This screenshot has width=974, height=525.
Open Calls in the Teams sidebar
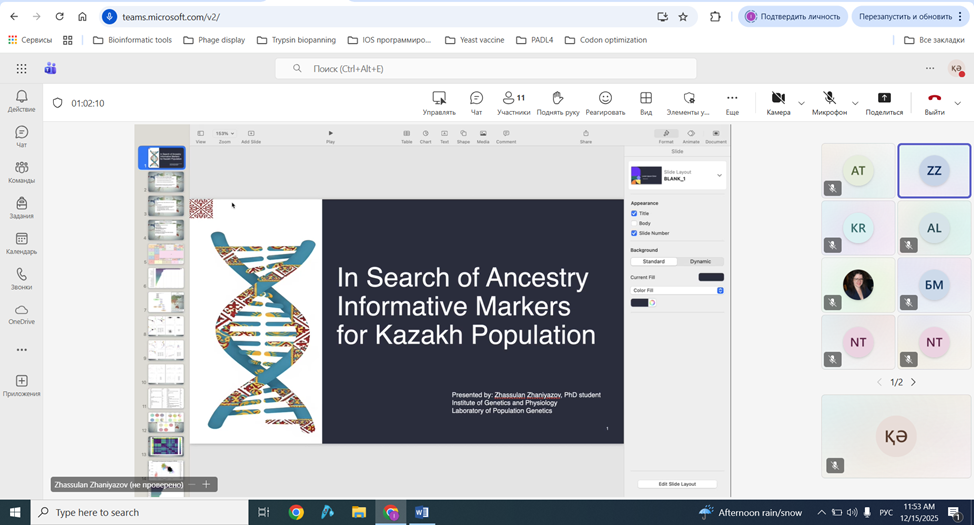pyautogui.click(x=21, y=275)
